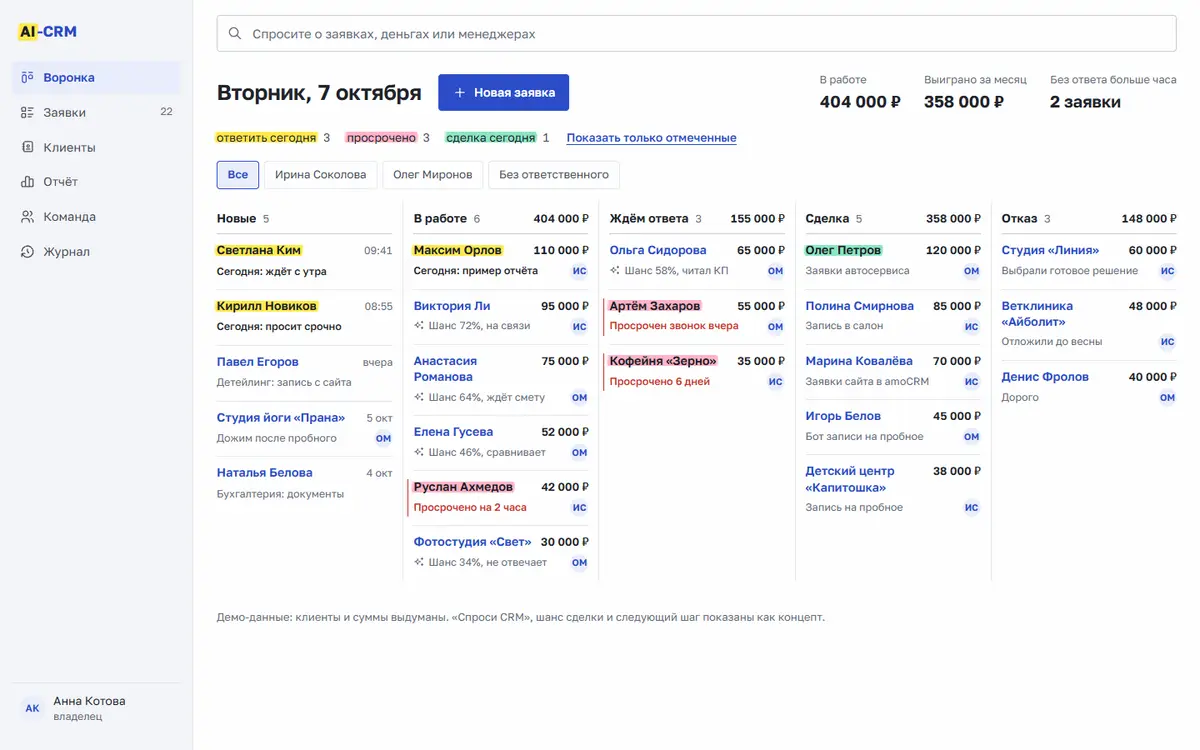Open the Команда sidebar section
The image size is (1200, 750).
click(x=96, y=217)
